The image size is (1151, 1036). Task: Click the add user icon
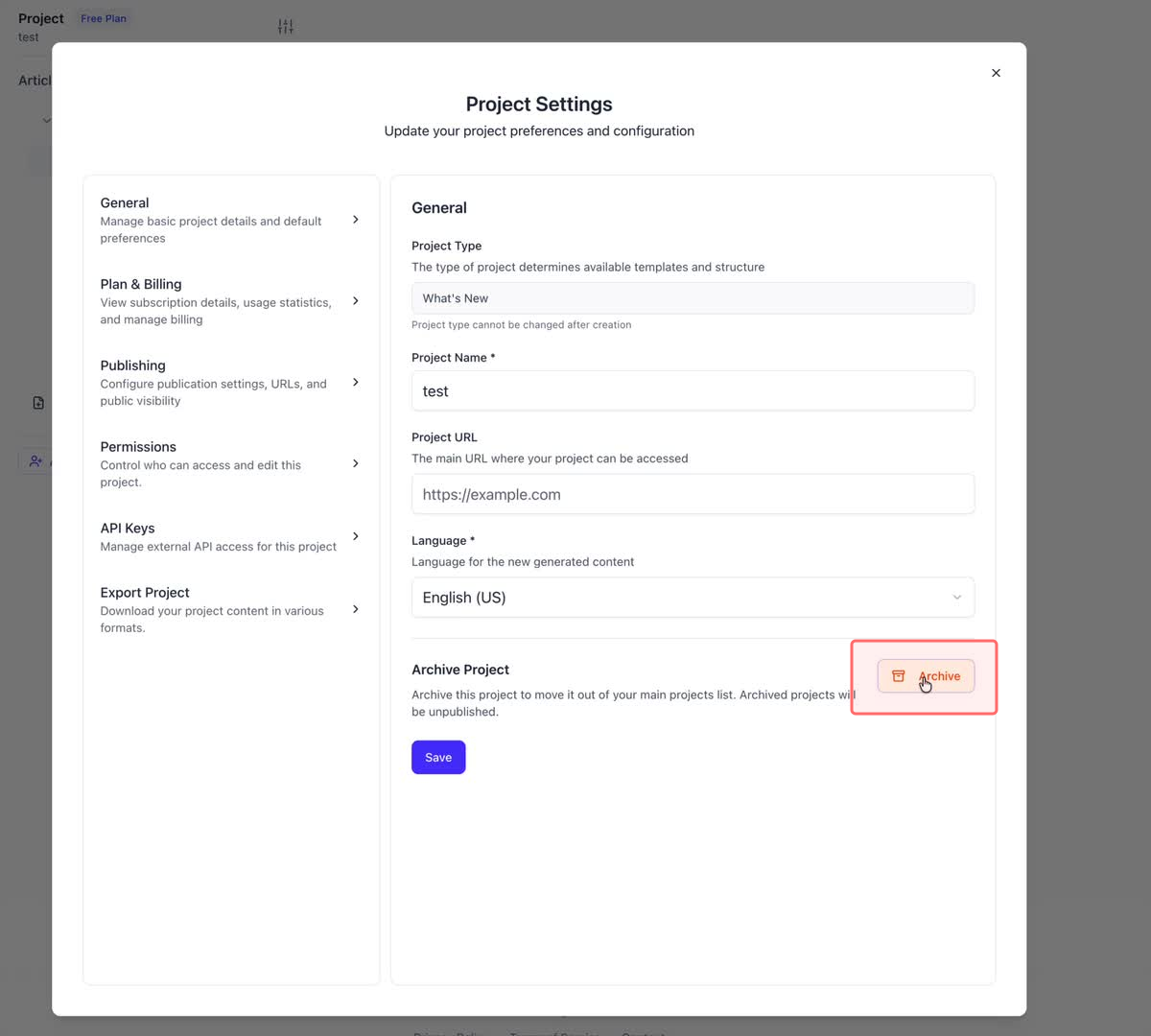pyautogui.click(x=35, y=461)
